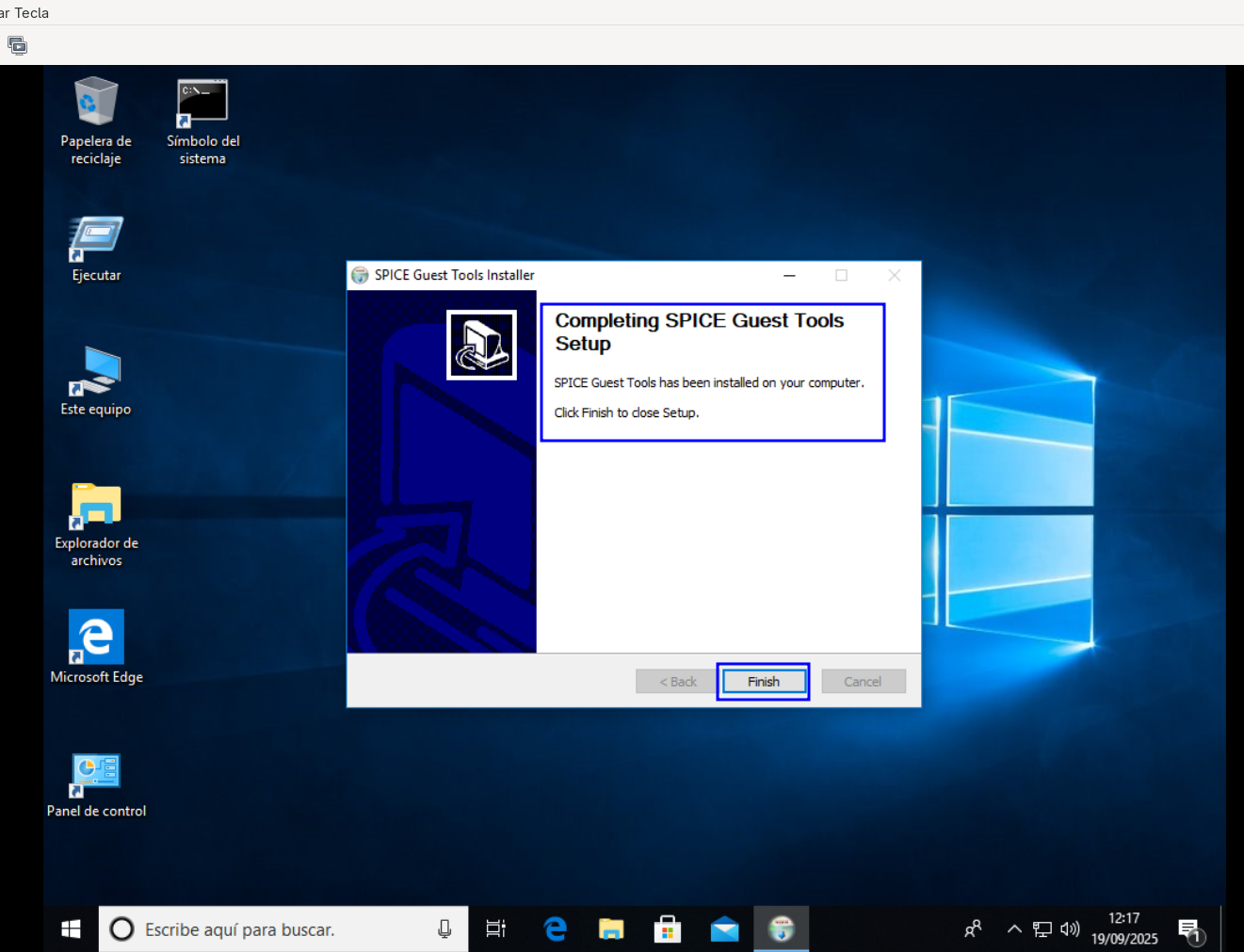
Task: Click the network icon in system tray
Action: coord(1042,929)
